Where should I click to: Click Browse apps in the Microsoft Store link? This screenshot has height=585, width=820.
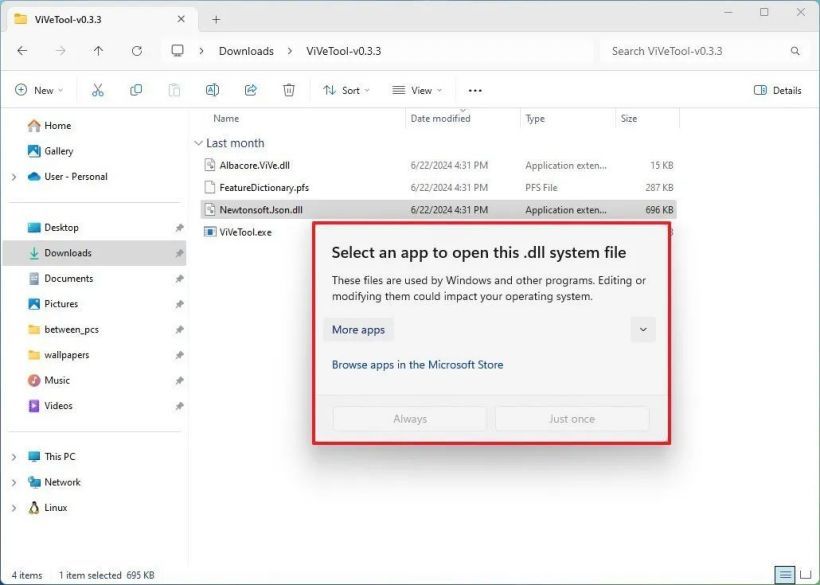pyautogui.click(x=417, y=365)
